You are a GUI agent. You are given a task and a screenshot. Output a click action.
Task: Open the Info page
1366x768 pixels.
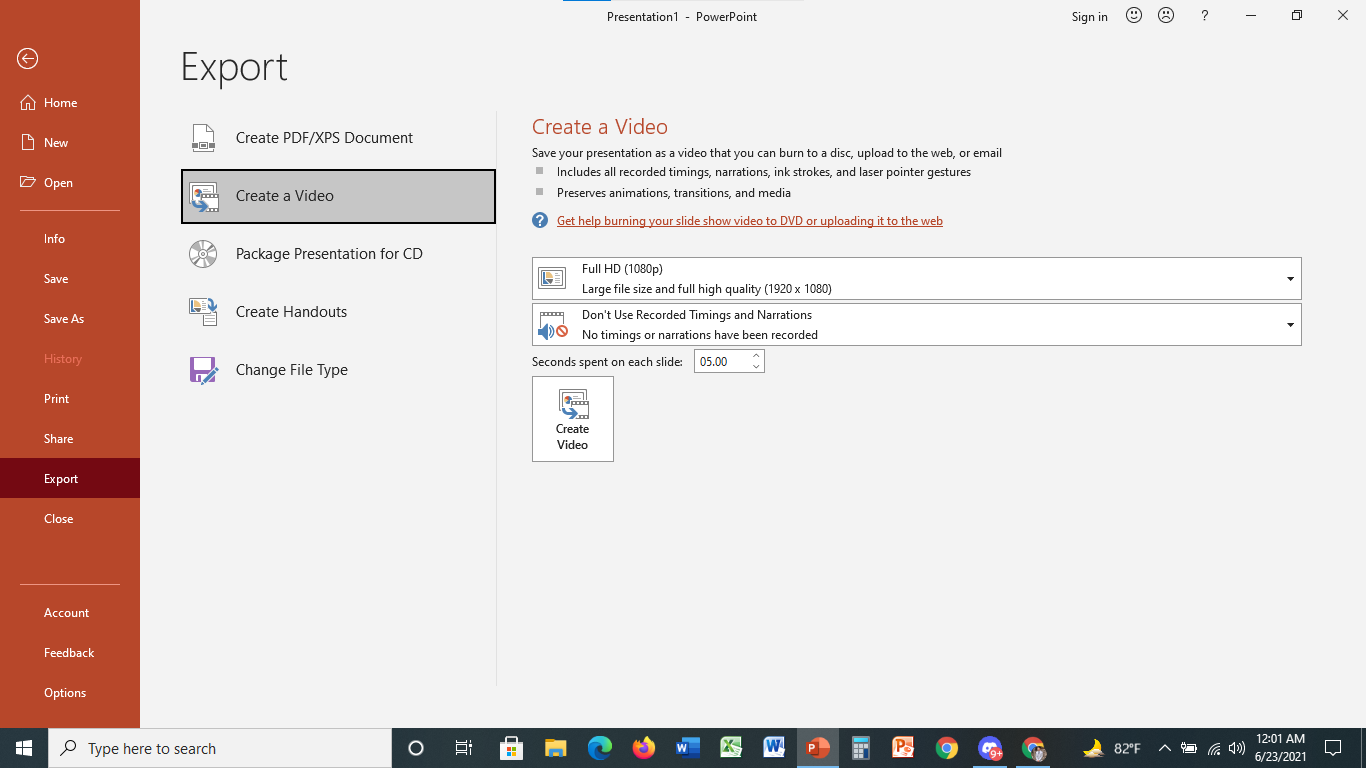tap(70, 239)
